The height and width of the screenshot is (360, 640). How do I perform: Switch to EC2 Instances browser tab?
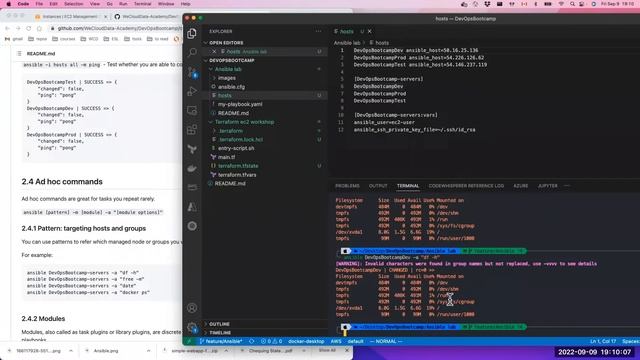[70, 17]
